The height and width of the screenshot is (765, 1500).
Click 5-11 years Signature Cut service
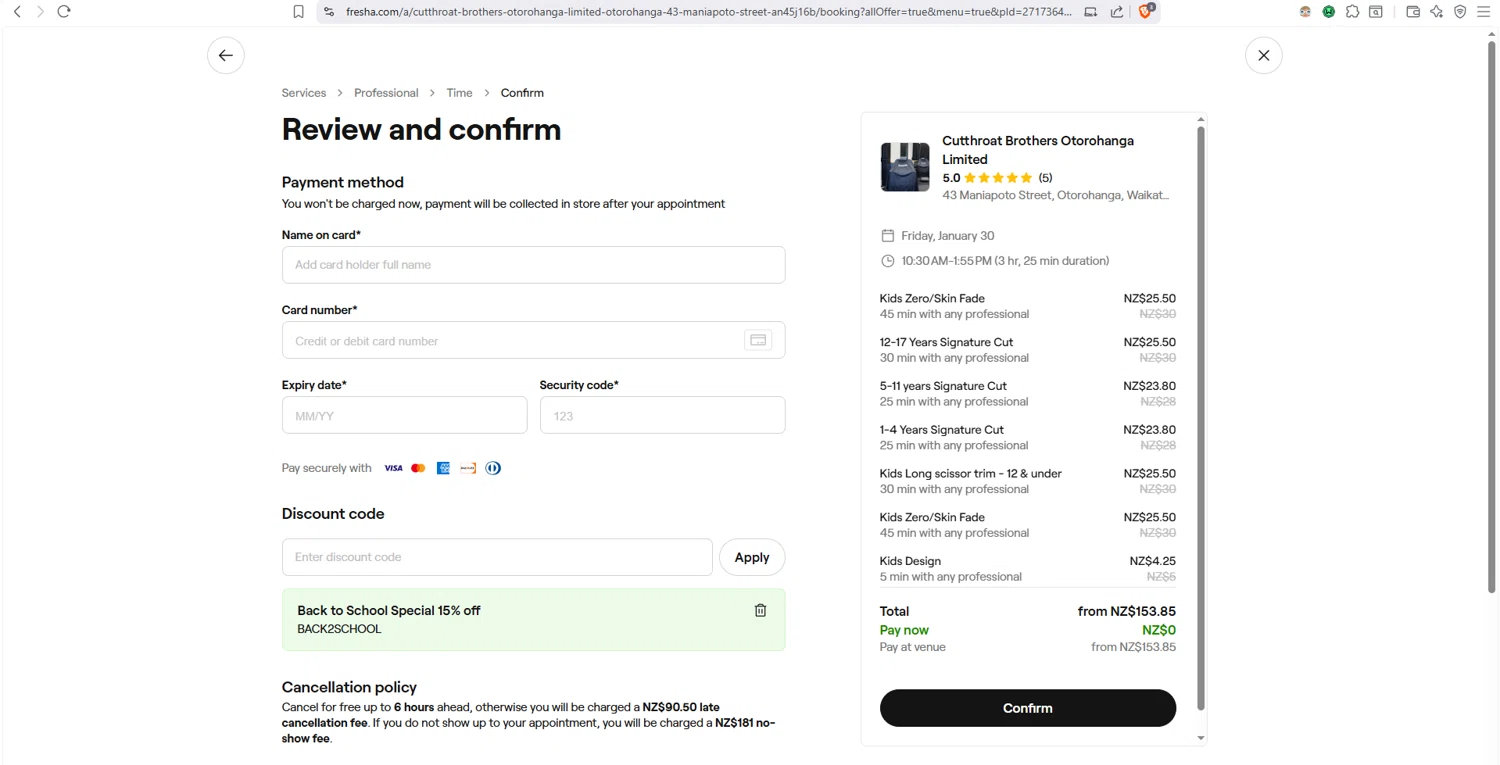(x=1027, y=394)
